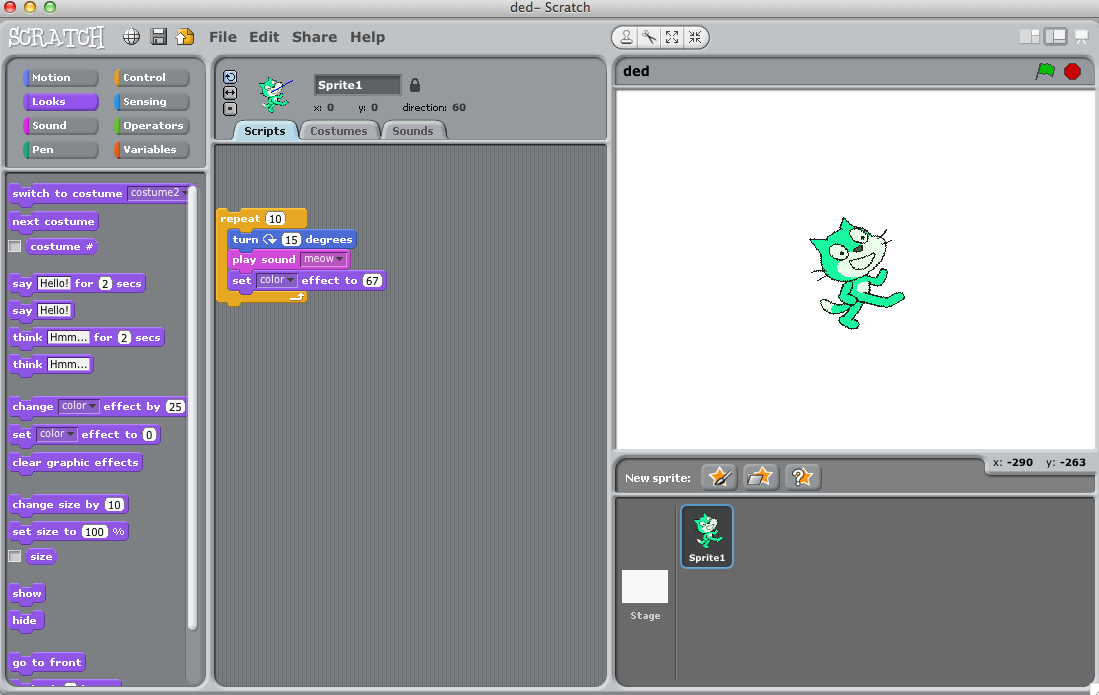The width and height of the screenshot is (1099, 695).
Task: Click the change effect by value 25
Action: 175,406
